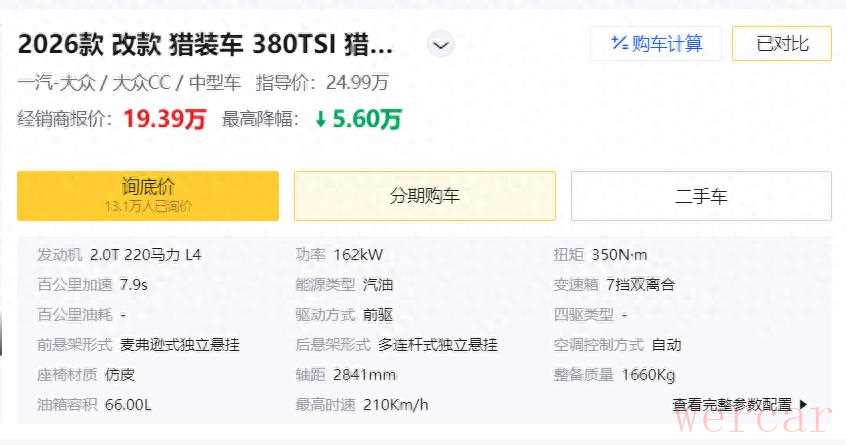846x445 pixels.
Task: Select the 中型车 category link
Action: tap(216, 83)
